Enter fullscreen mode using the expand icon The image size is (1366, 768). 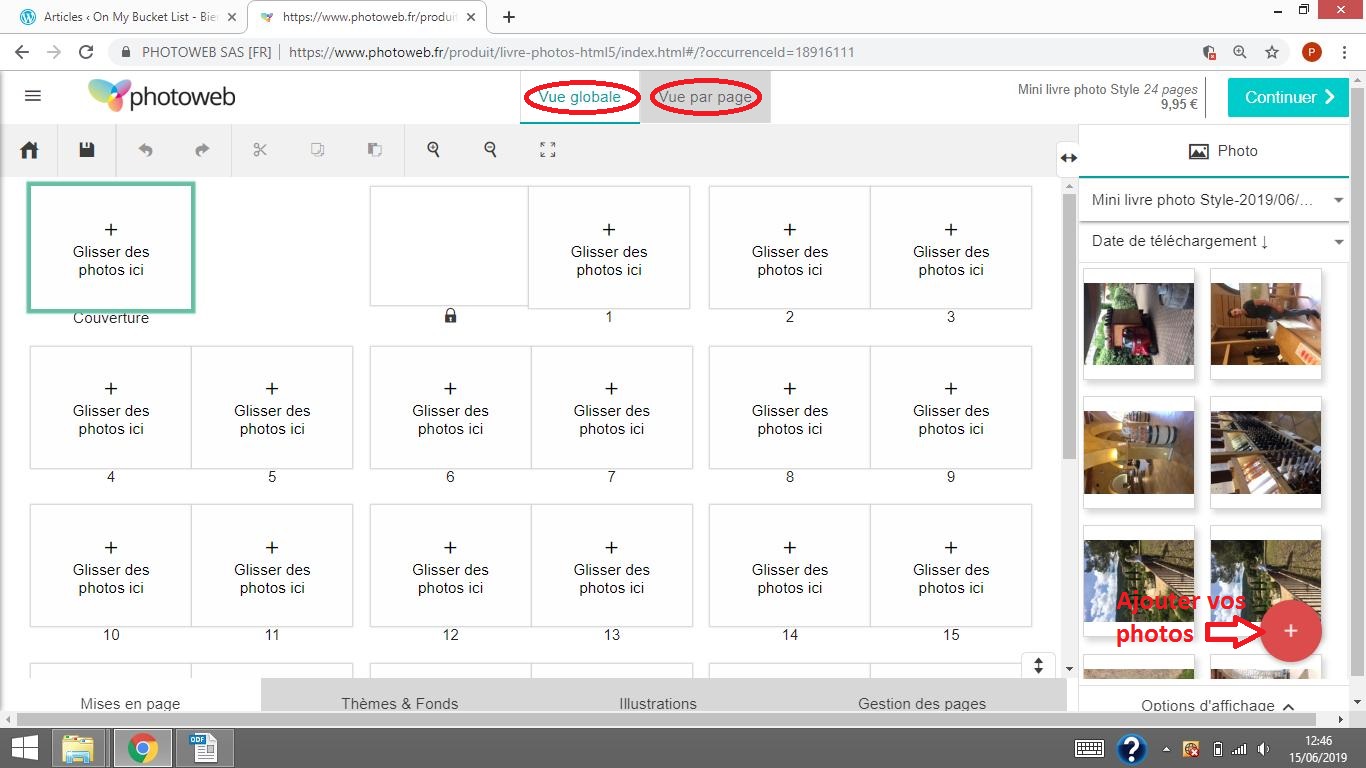[547, 150]
